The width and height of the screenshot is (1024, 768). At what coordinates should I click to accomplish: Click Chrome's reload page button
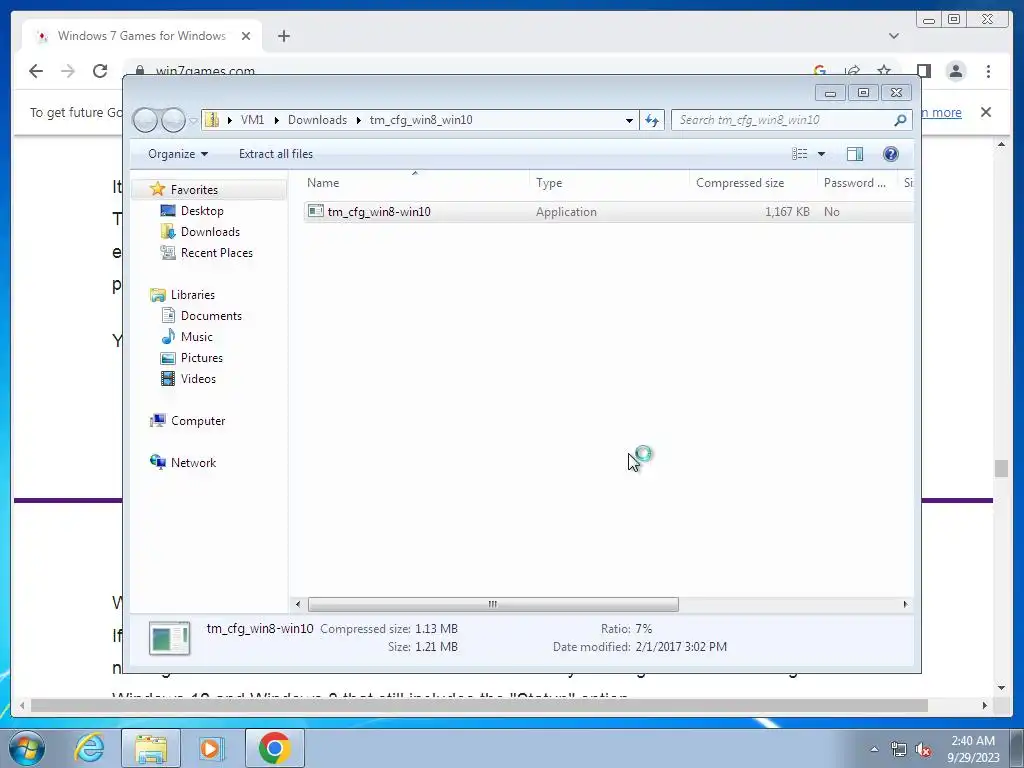click(100, 71)
